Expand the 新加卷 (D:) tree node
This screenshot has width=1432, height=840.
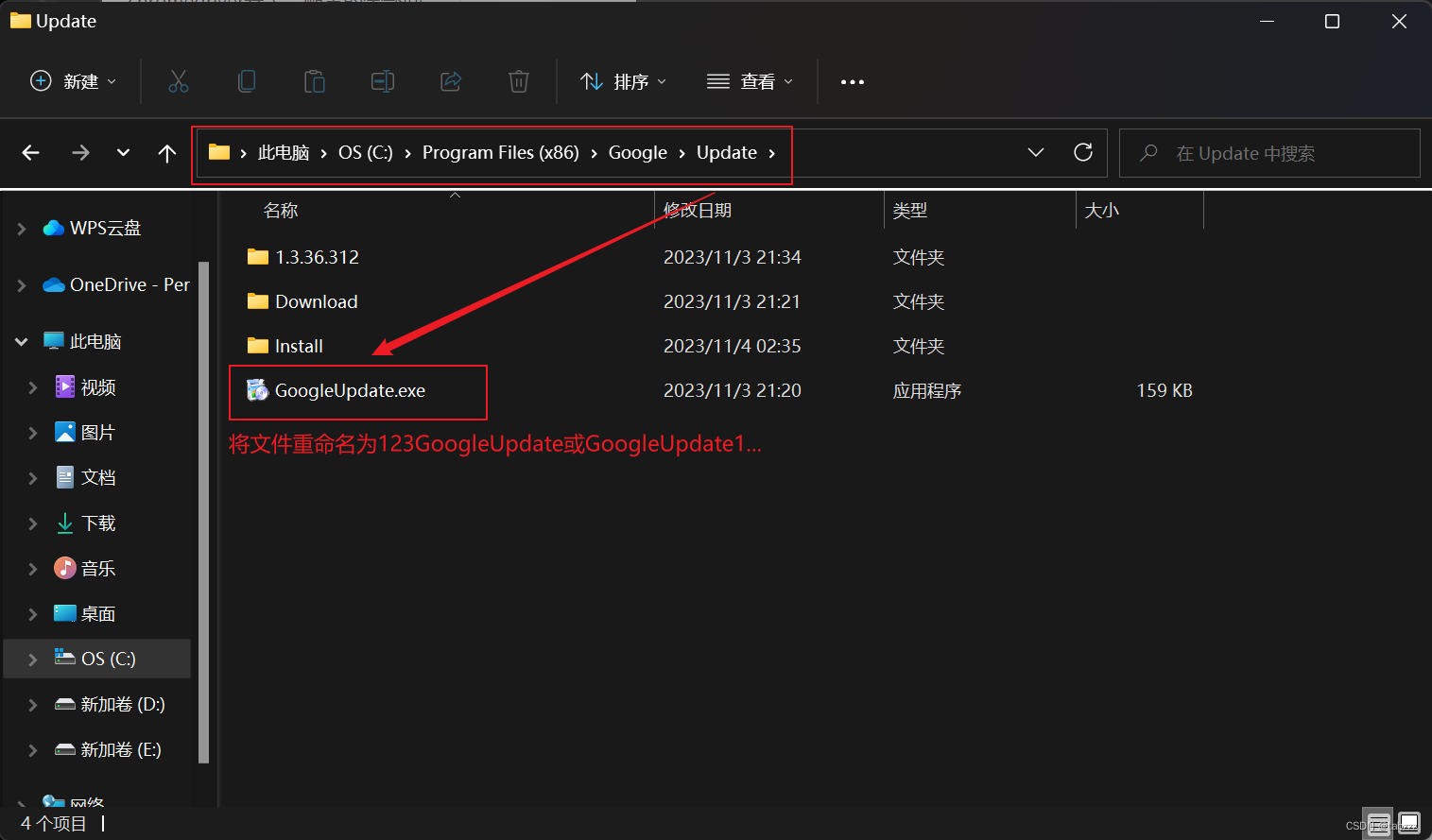point(33,704)
